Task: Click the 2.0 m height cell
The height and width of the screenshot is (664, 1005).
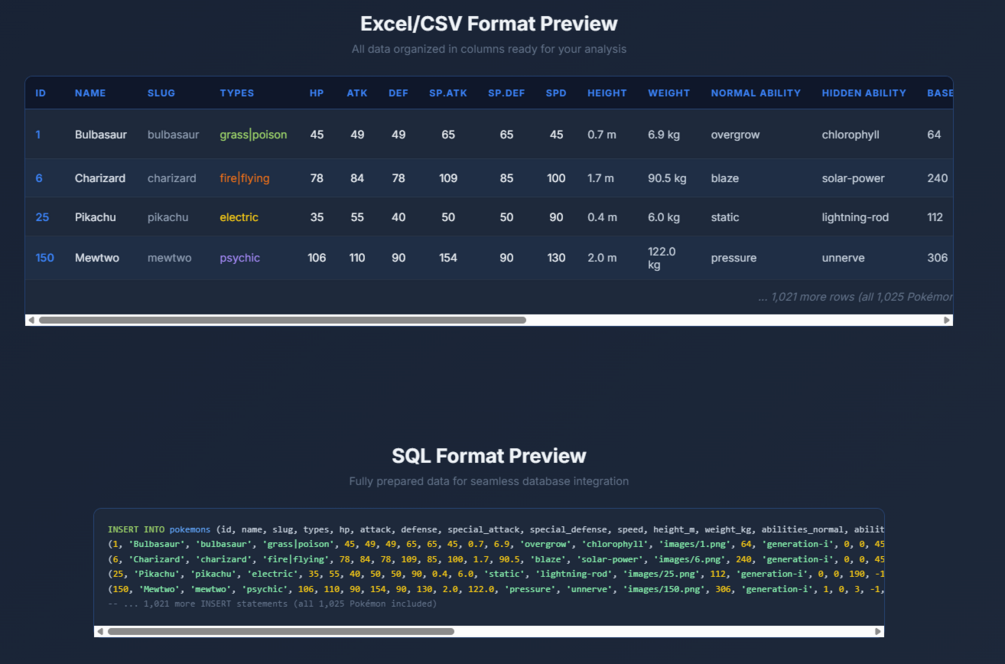Action: coord(602,258)
